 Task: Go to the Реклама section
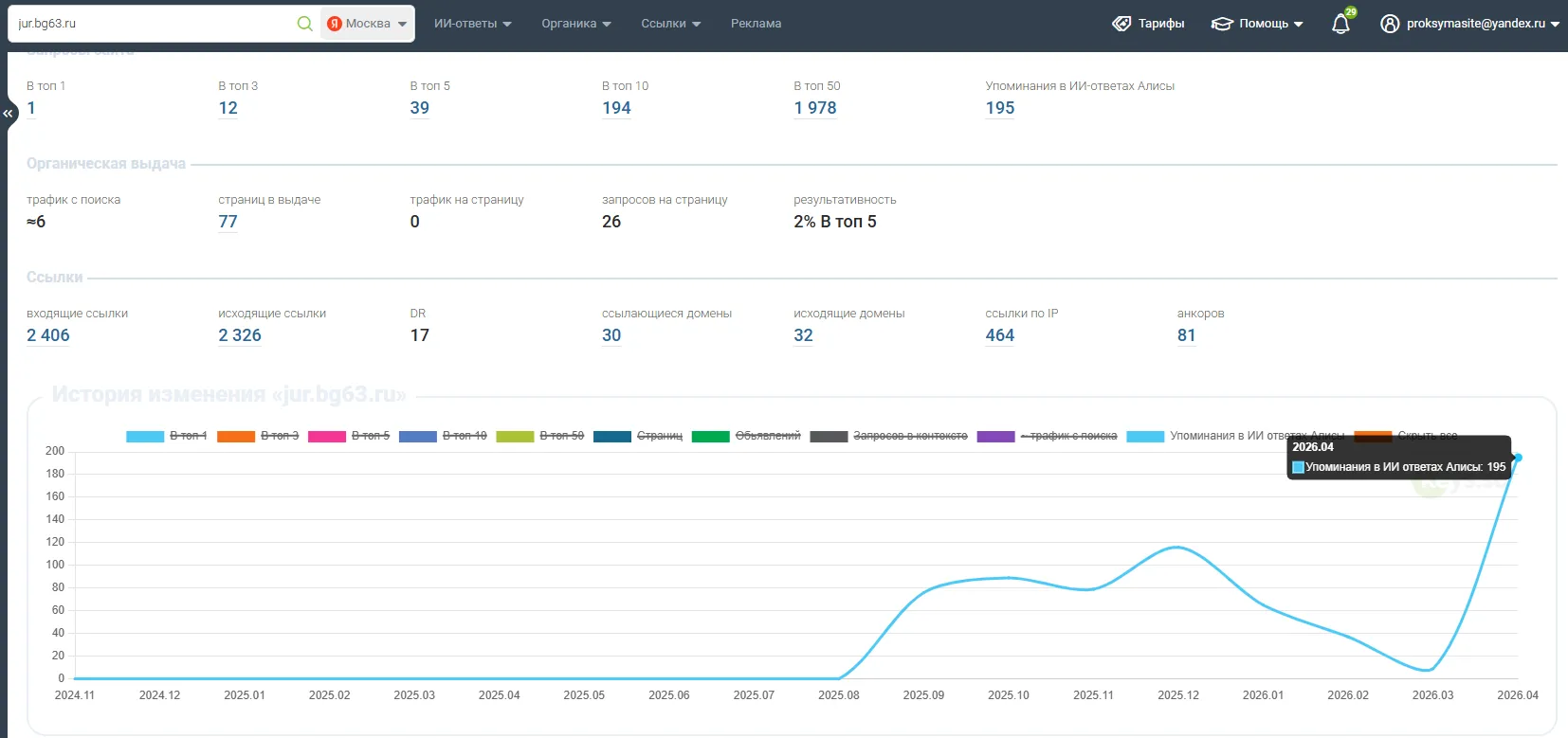[756, 24]
